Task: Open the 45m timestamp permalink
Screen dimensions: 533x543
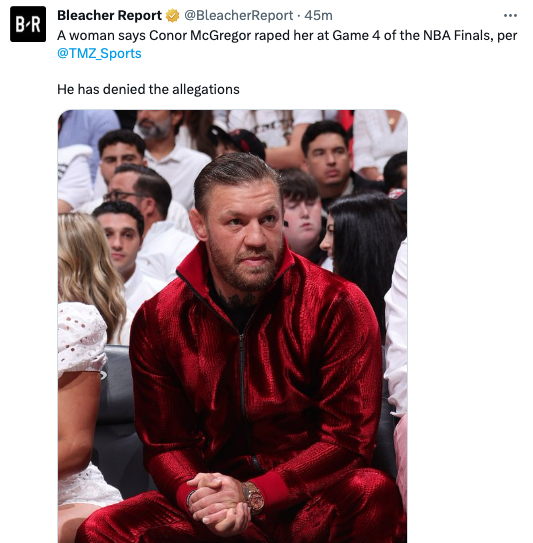Action: point(318,16)
